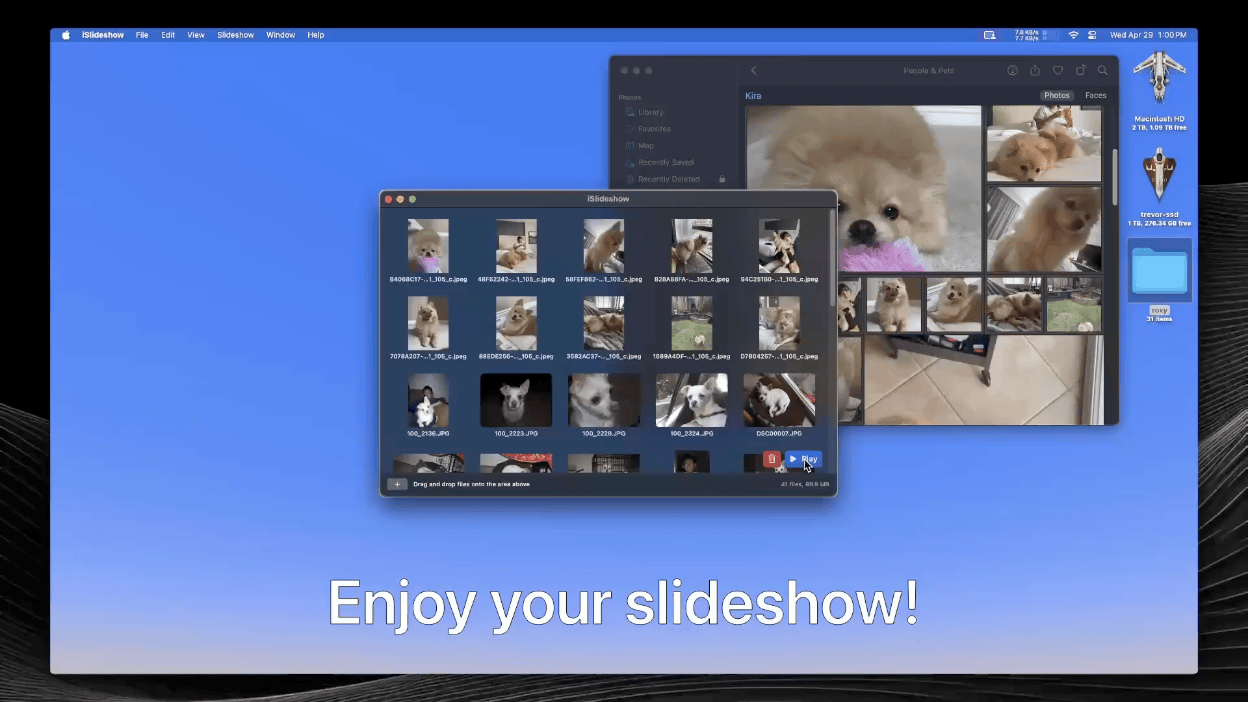The image size is (1248, 702).
Task: Open Control Center in the menu bar
Action: pyautogui.click(x=1094, y=35)
